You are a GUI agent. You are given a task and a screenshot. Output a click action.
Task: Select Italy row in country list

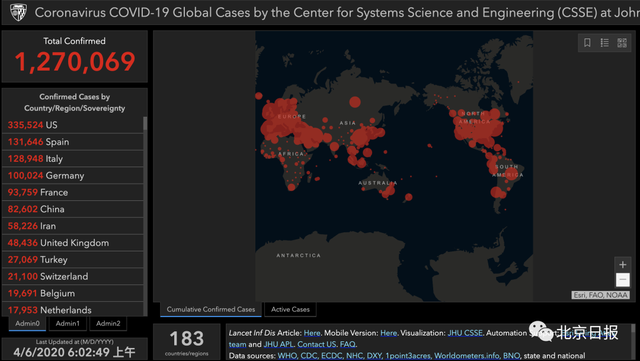(73, 158)
